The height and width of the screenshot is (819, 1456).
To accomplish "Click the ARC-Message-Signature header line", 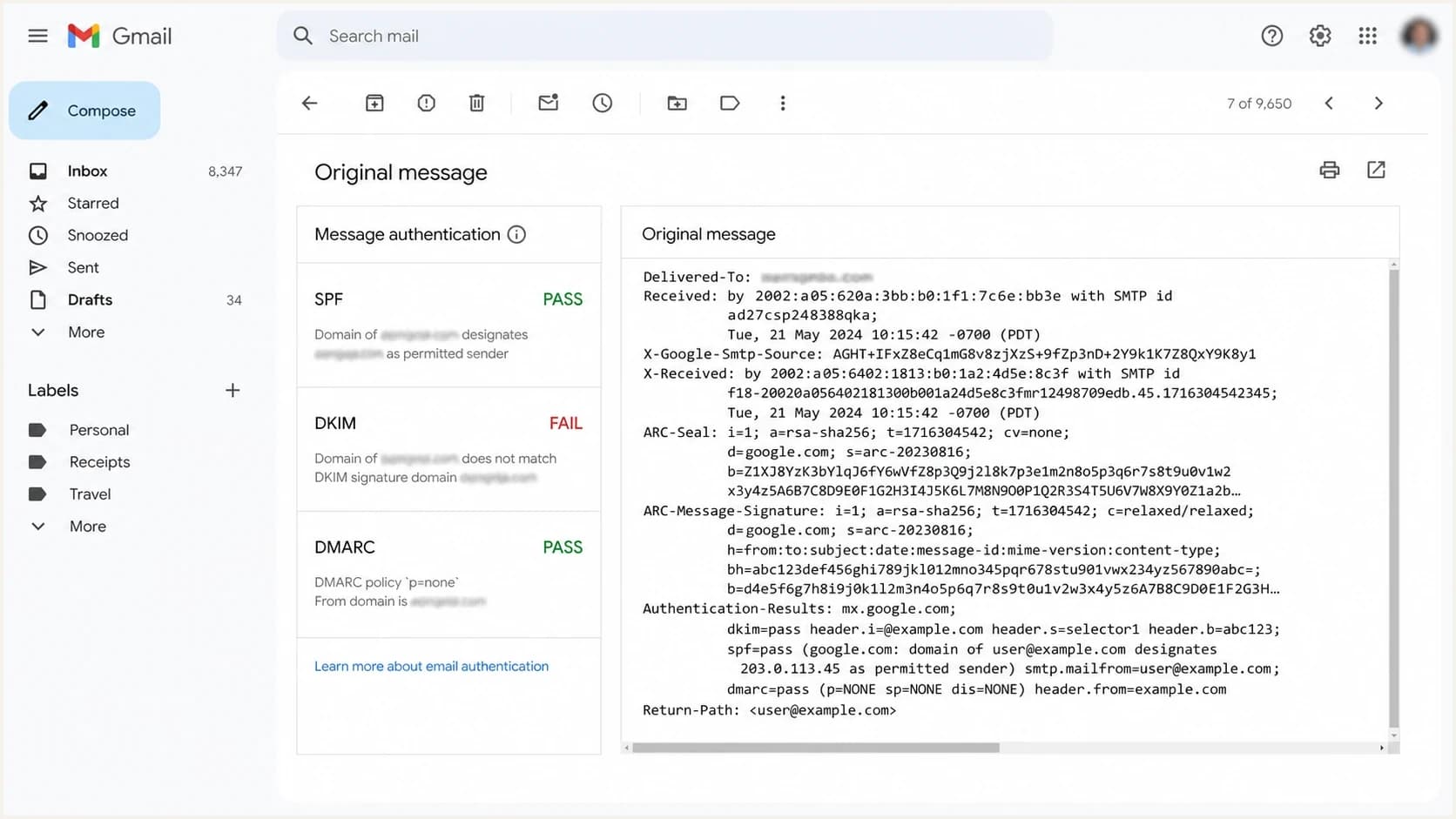I will tap(948, 511).
